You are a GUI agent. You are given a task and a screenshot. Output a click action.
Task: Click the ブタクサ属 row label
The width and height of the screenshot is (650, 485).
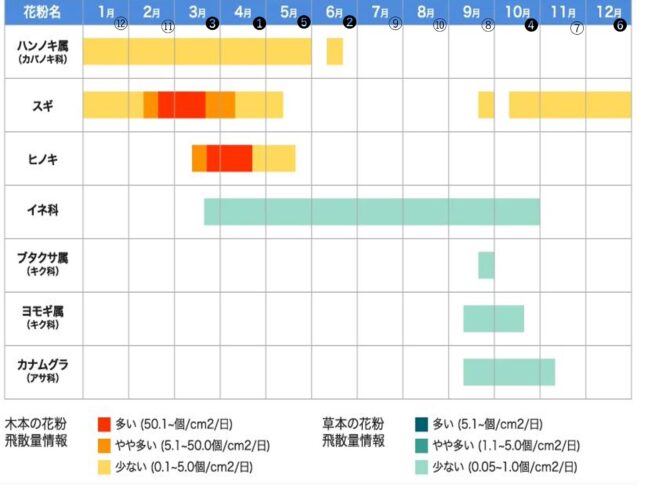[42, 264]
